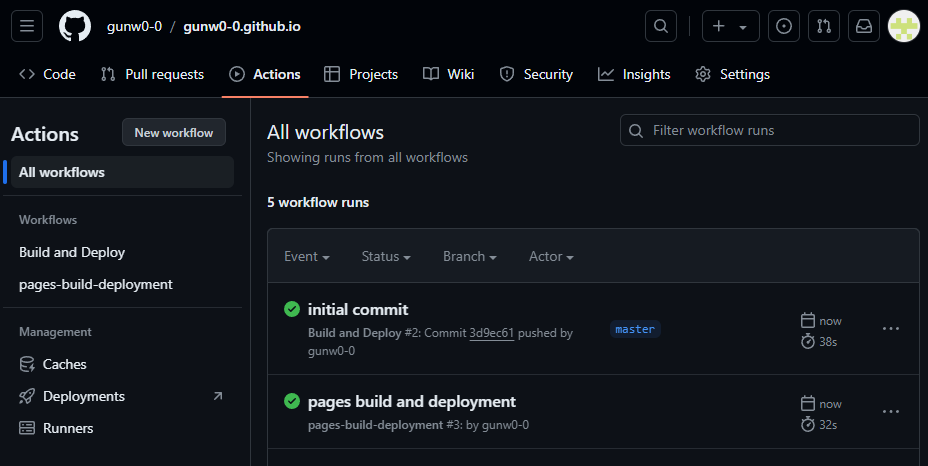Screen dimensions: 928x466
Task: Open options for pages build run
Action: (890, 412)
